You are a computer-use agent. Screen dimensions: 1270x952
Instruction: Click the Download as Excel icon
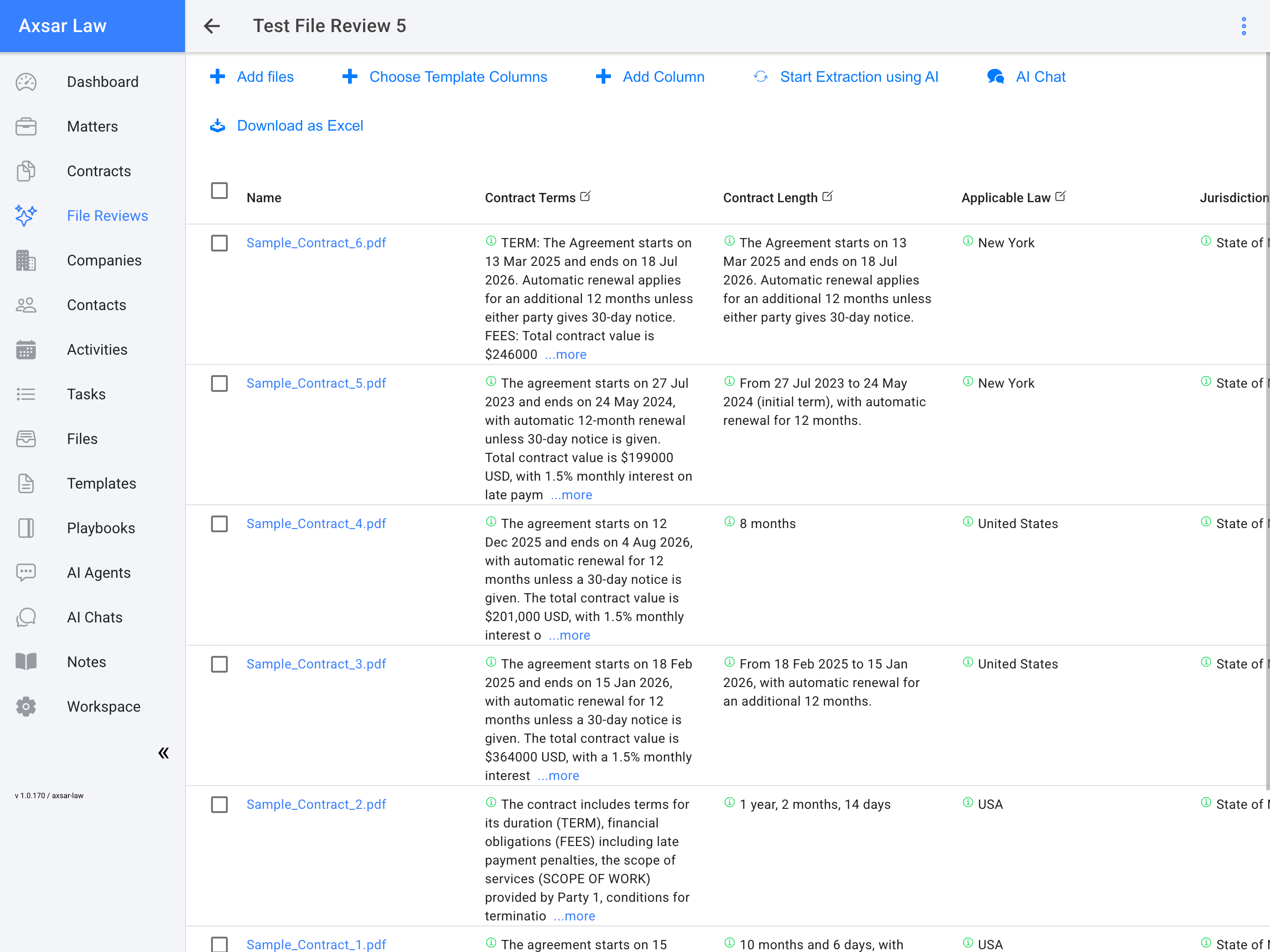218,126
